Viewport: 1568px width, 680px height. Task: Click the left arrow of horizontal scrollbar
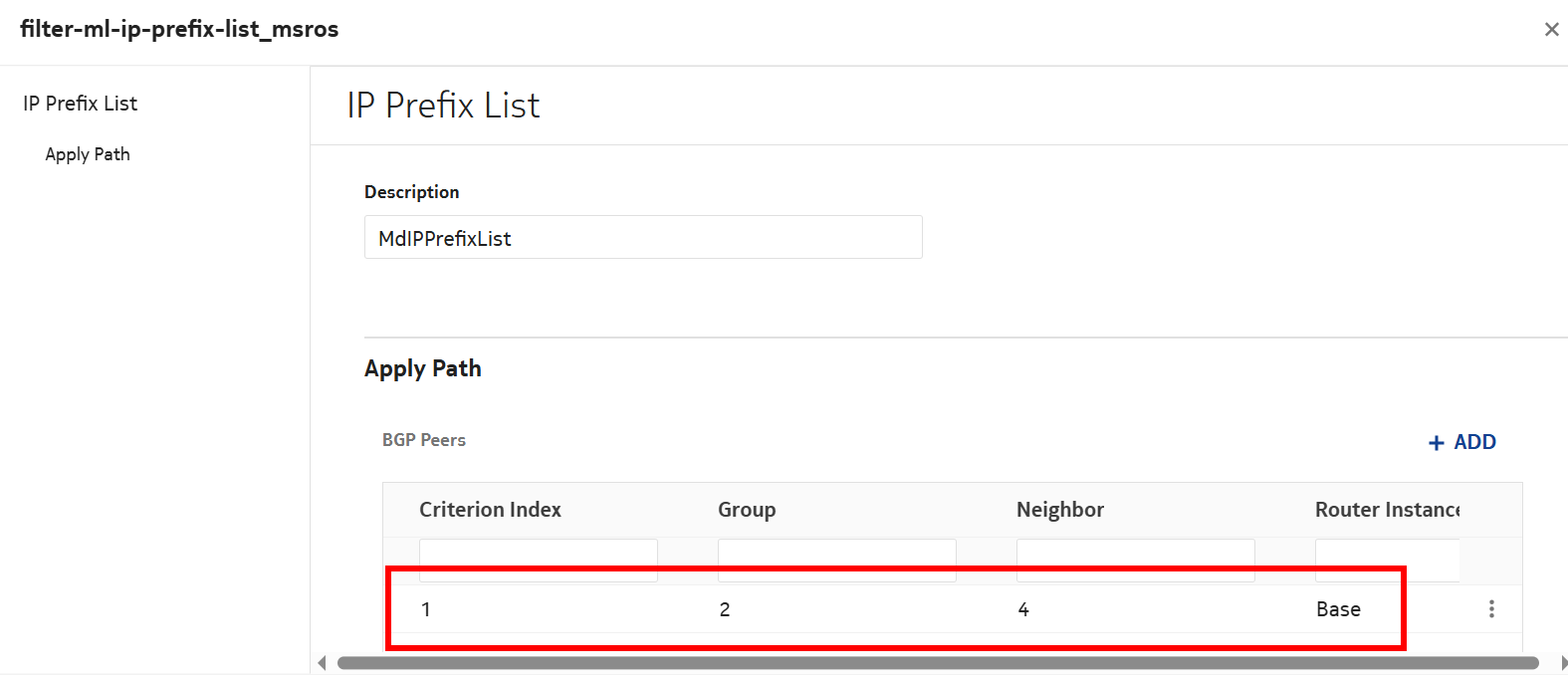point(322,663)
